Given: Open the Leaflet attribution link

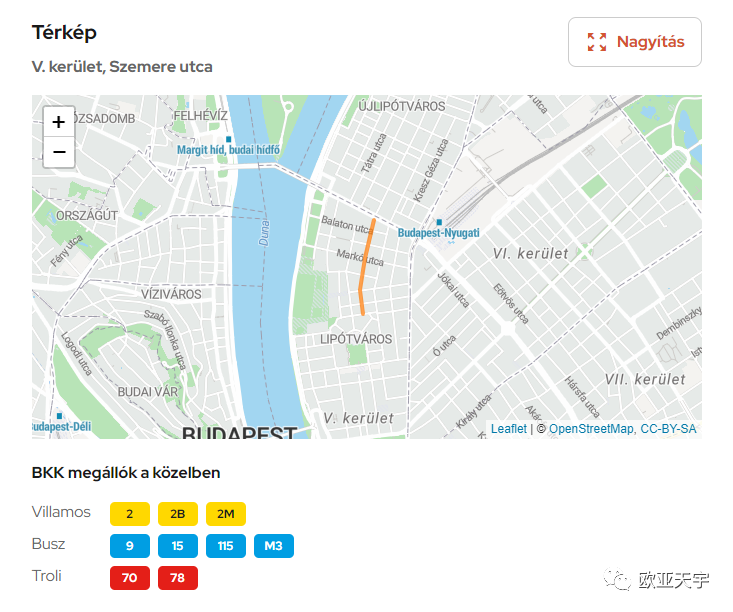Looking at the screenshot, I should click(x=509, y=429).
